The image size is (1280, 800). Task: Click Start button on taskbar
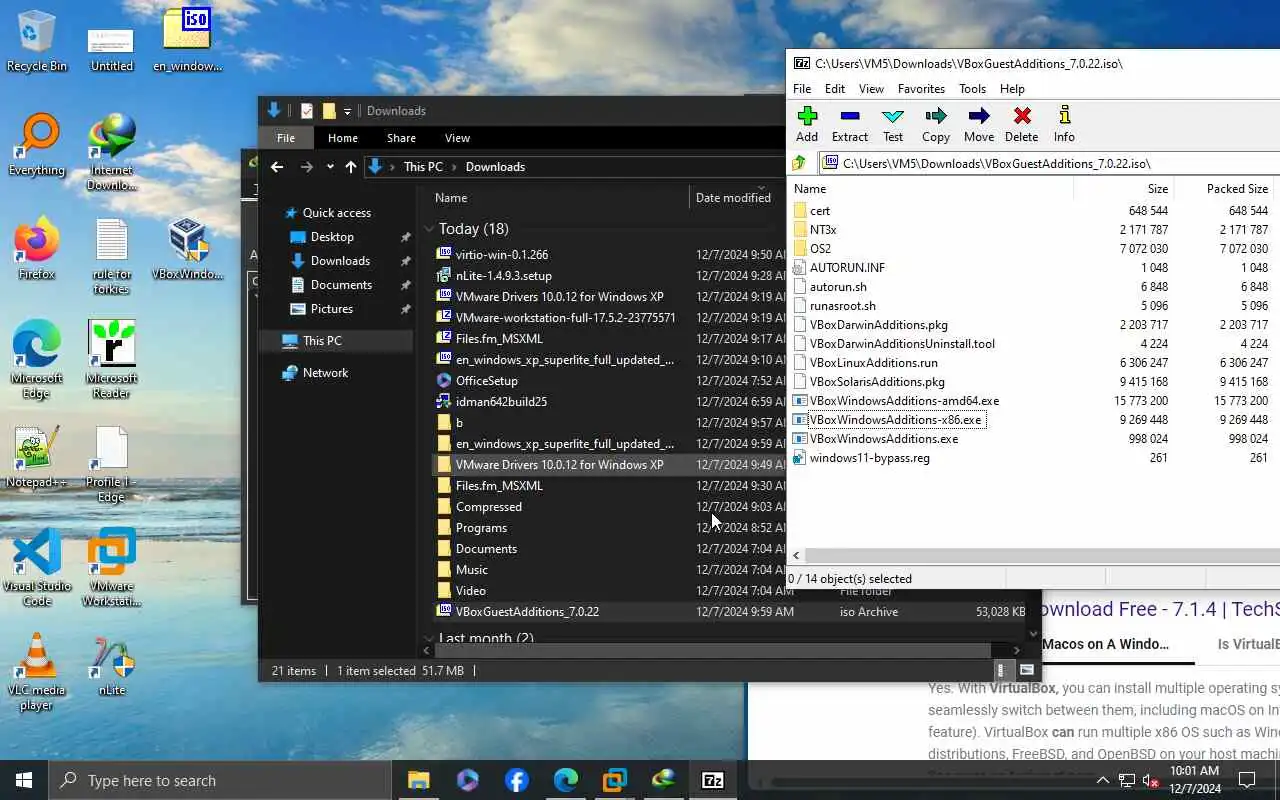tap(24, 780)
